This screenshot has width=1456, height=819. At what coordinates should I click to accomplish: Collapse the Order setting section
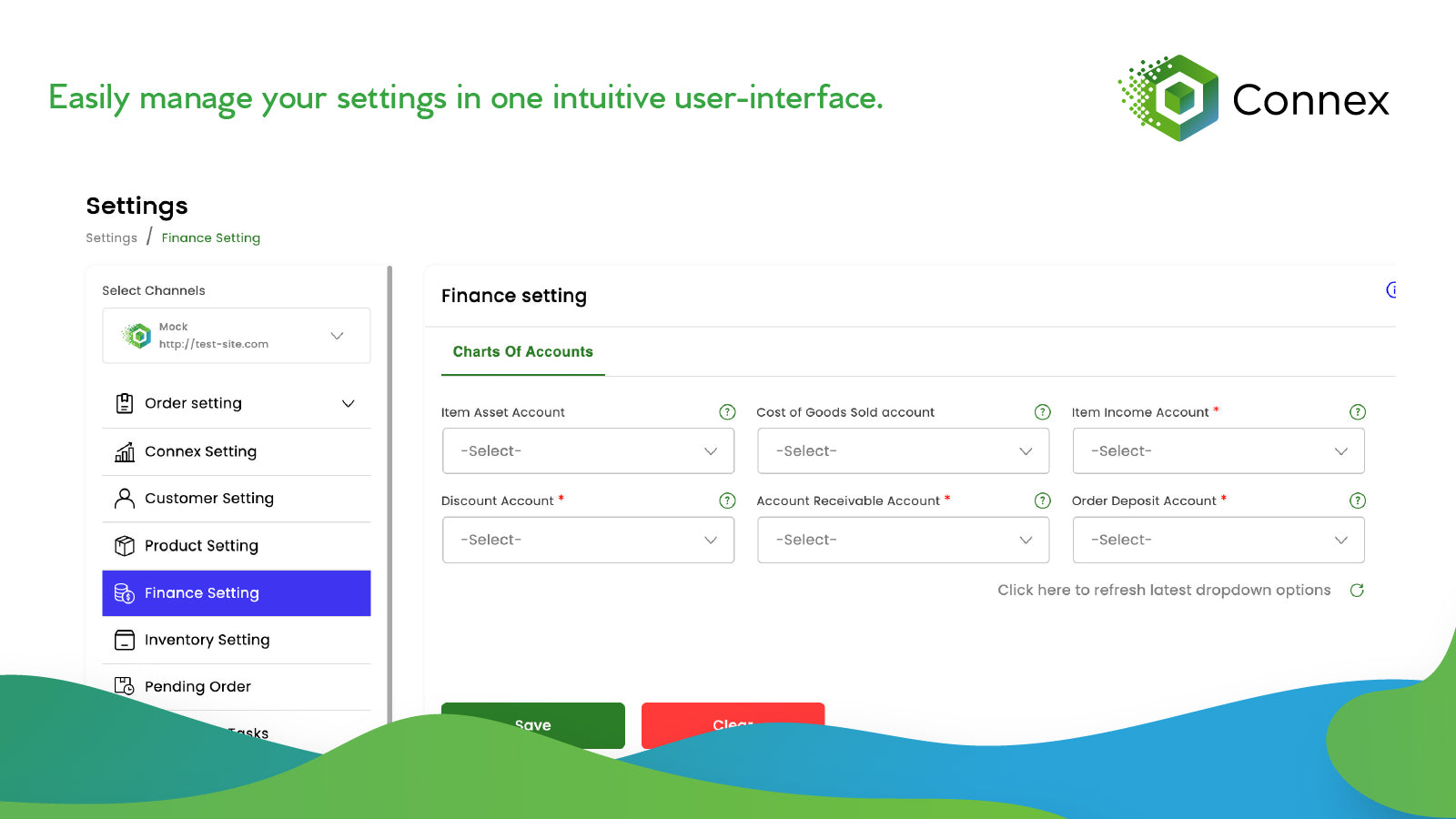pos(348,403)
